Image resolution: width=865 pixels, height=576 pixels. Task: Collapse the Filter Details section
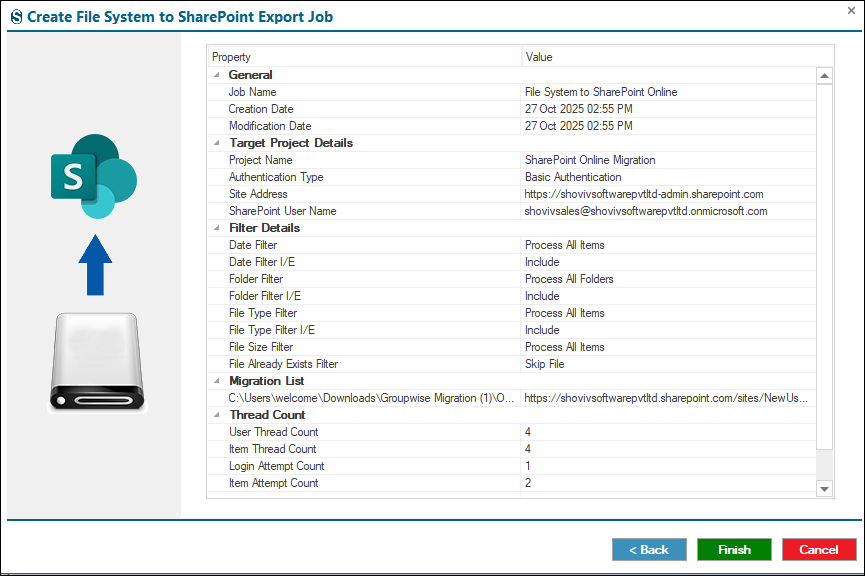(217, 228)
